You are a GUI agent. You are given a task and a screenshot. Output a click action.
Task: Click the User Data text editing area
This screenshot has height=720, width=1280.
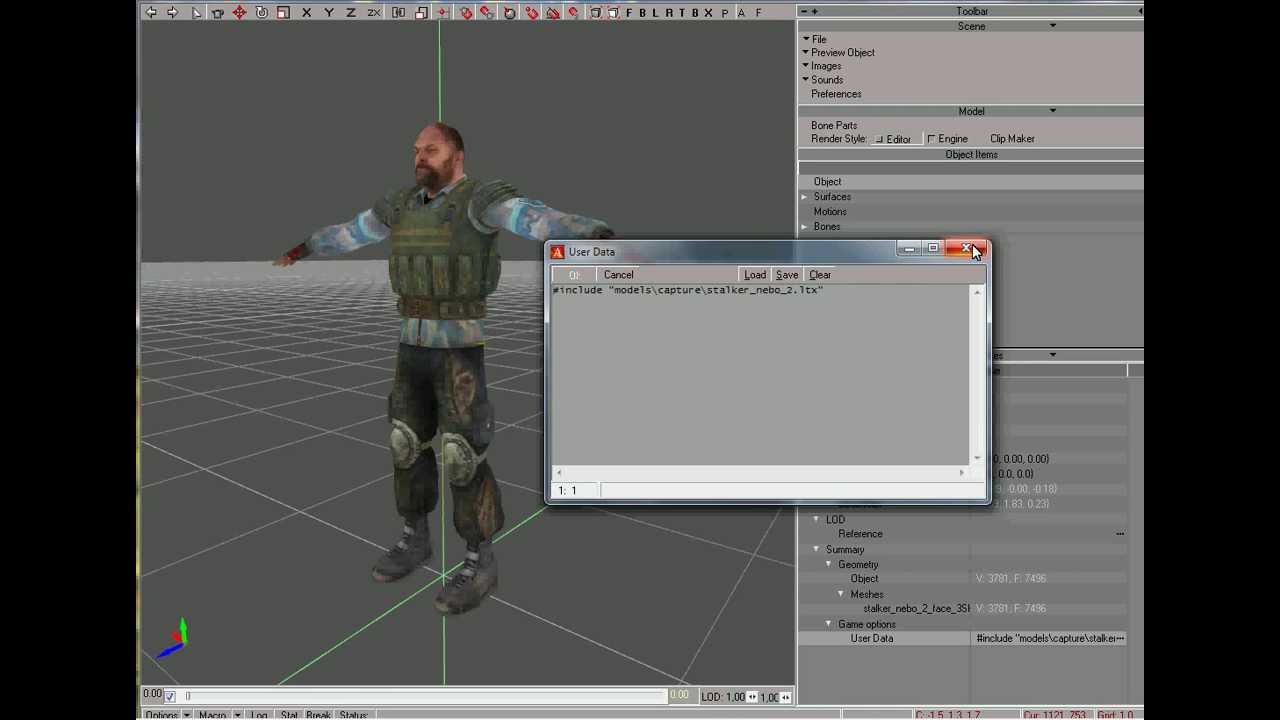[x=762, y=375]
